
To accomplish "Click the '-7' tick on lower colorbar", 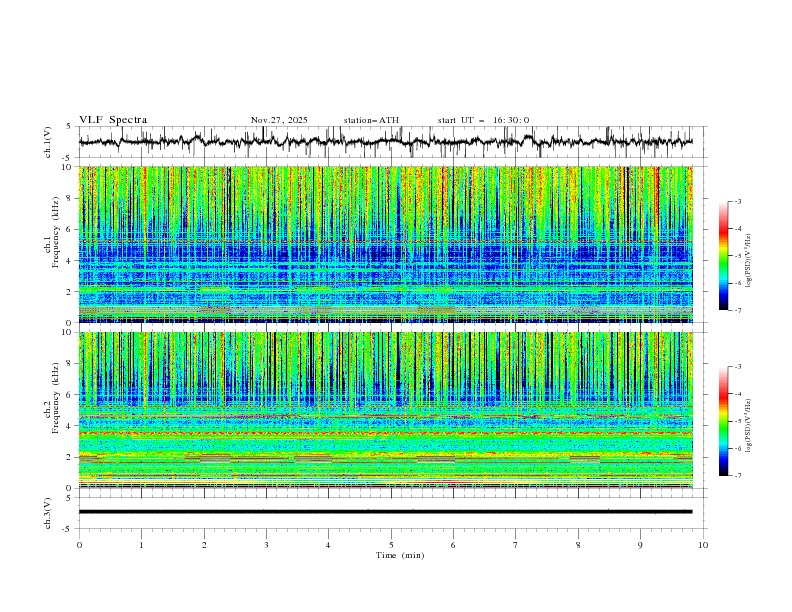I will [x=737, y=475].
